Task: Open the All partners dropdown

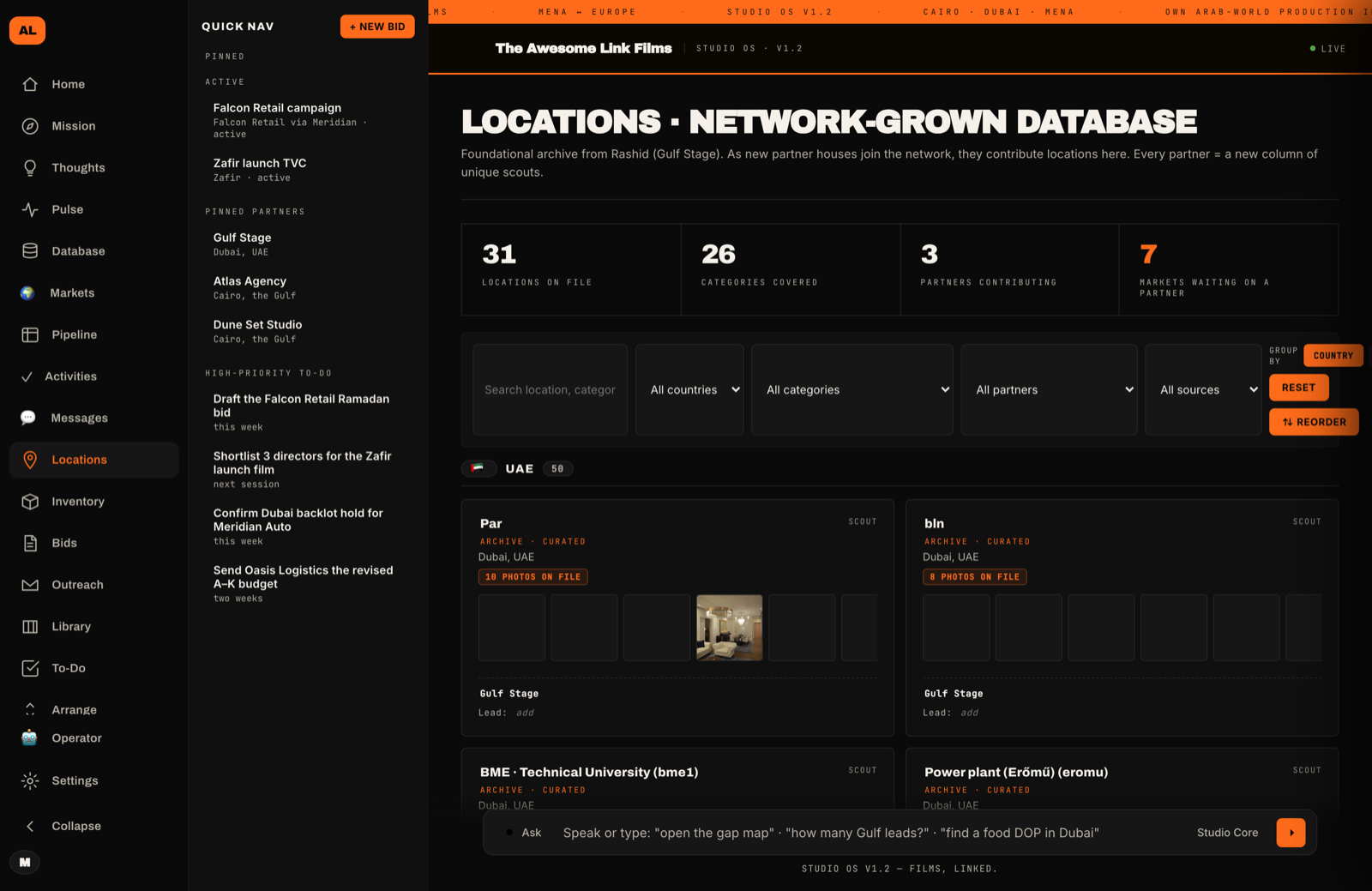Action: [1049, 389]
